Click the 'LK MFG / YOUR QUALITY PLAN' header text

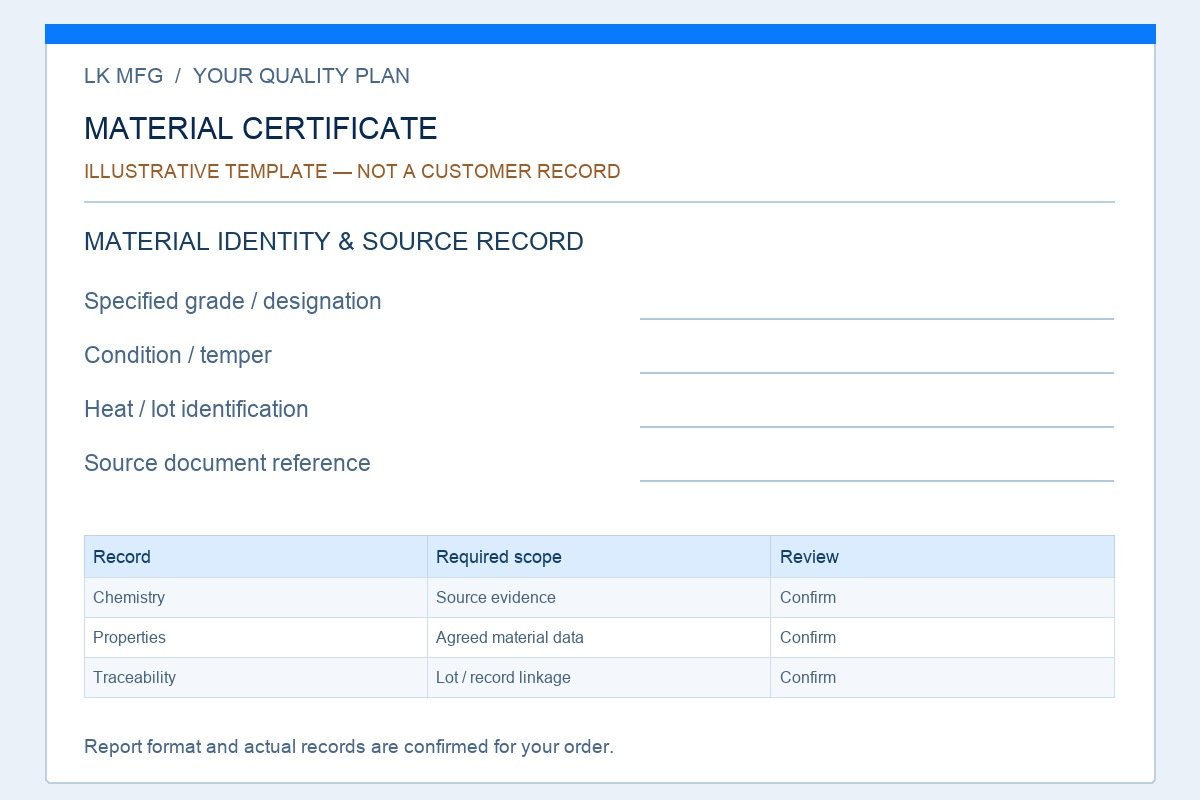247,76
